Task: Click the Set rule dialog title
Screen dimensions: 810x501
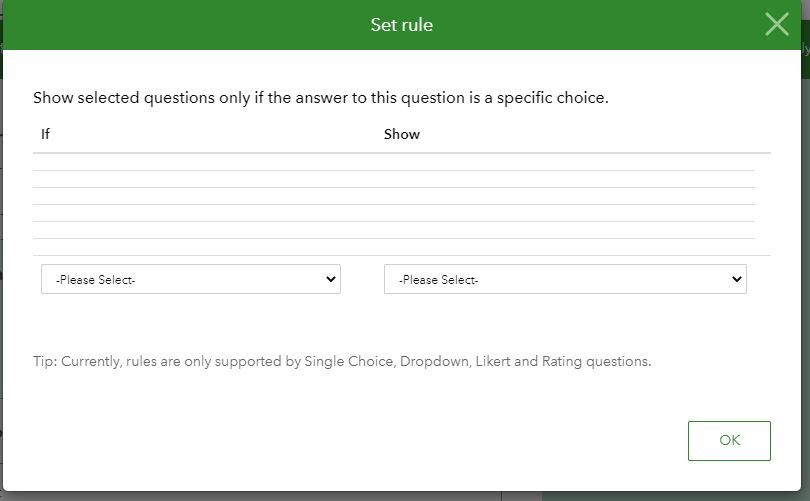Action: [401, 25]
